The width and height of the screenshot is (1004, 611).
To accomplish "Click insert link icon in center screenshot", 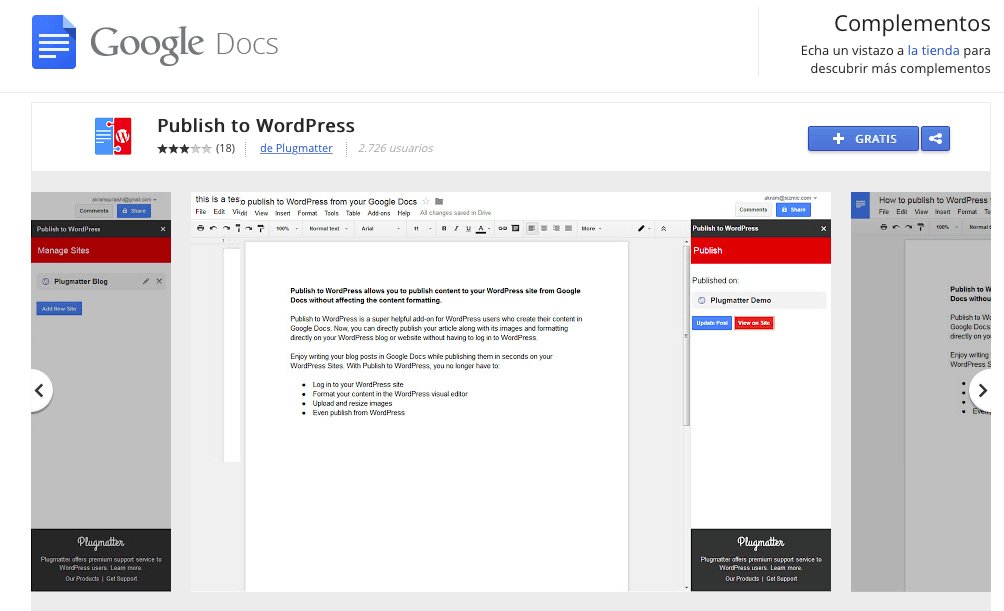I will click(503, 228).
